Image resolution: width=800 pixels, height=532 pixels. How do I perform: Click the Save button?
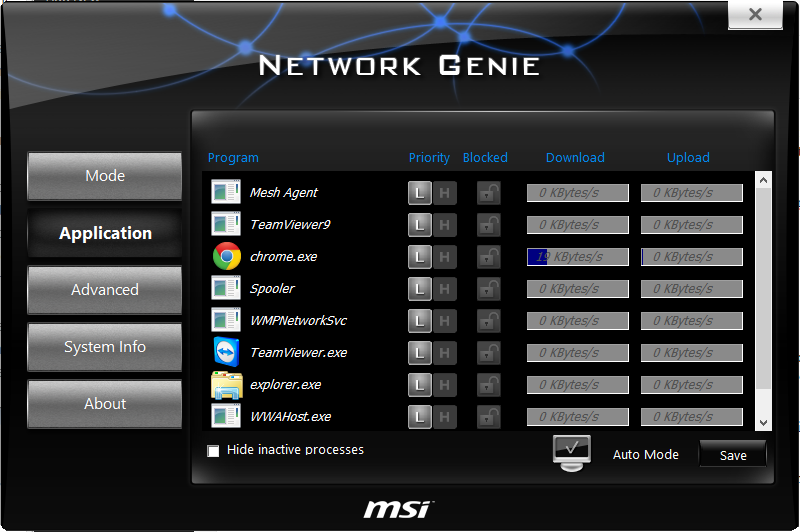(733, 455)
